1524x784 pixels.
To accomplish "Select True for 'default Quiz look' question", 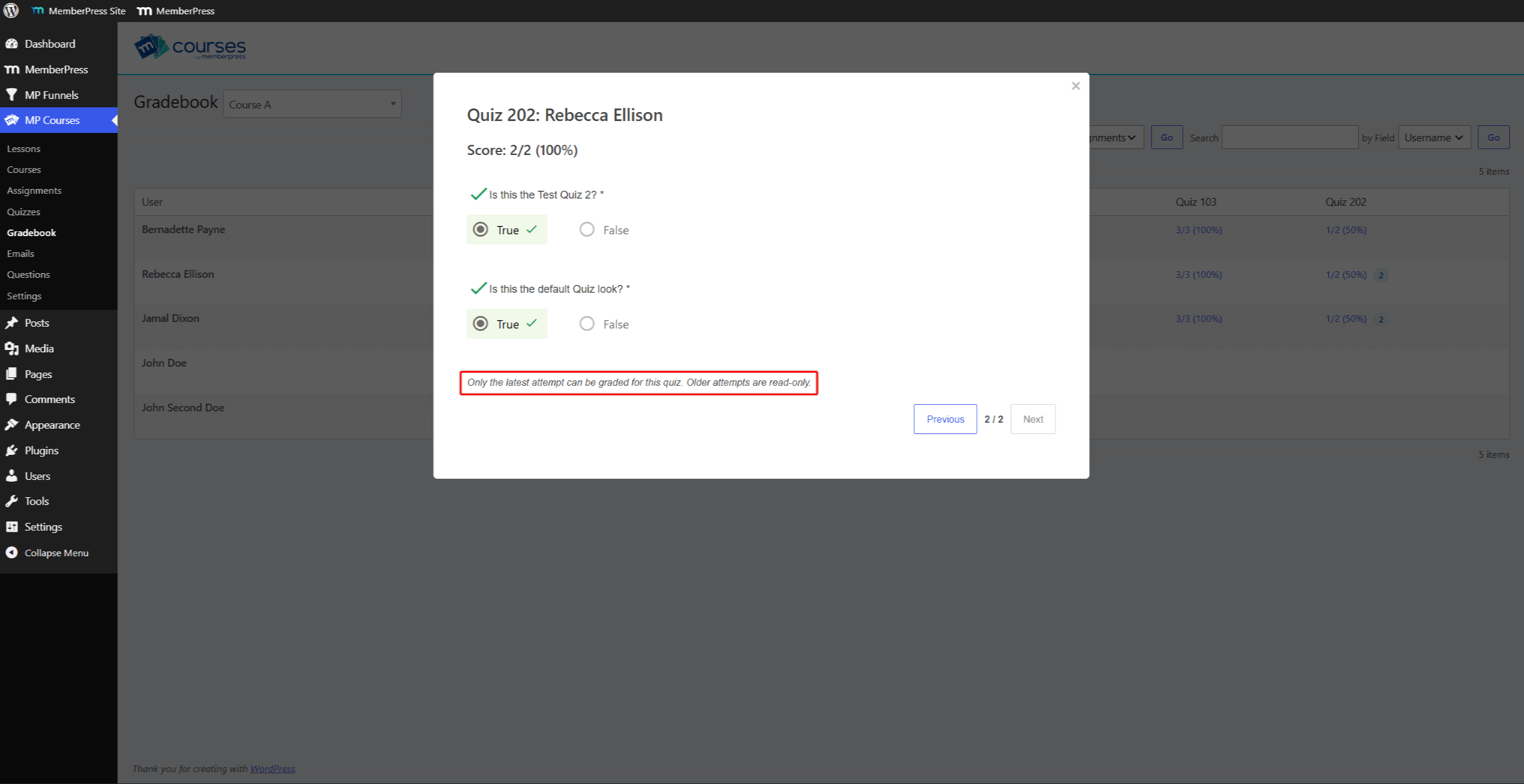I will point(480,324).
